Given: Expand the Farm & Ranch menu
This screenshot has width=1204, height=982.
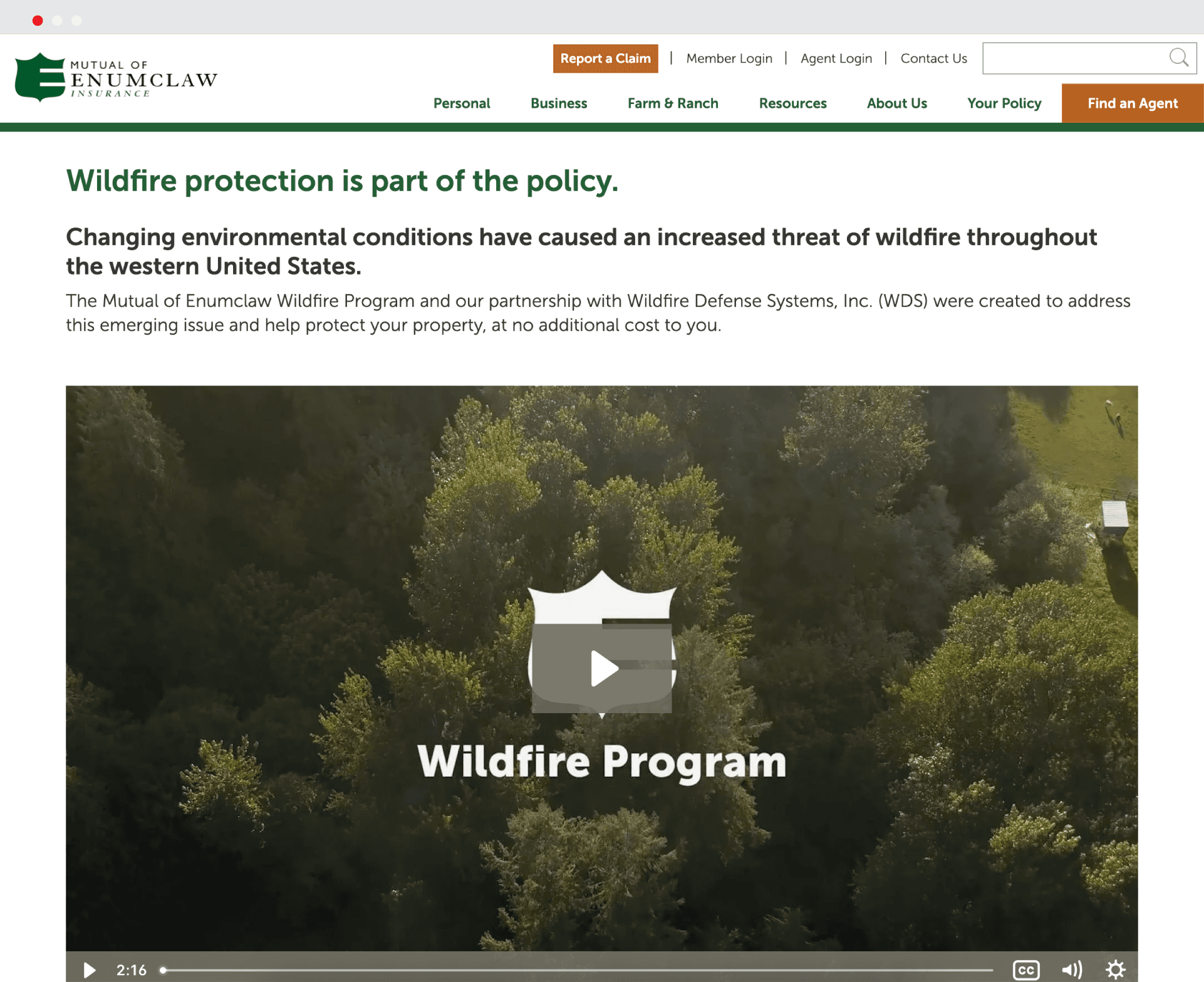Looking at the screenshot, I should [x=672, y=103].
